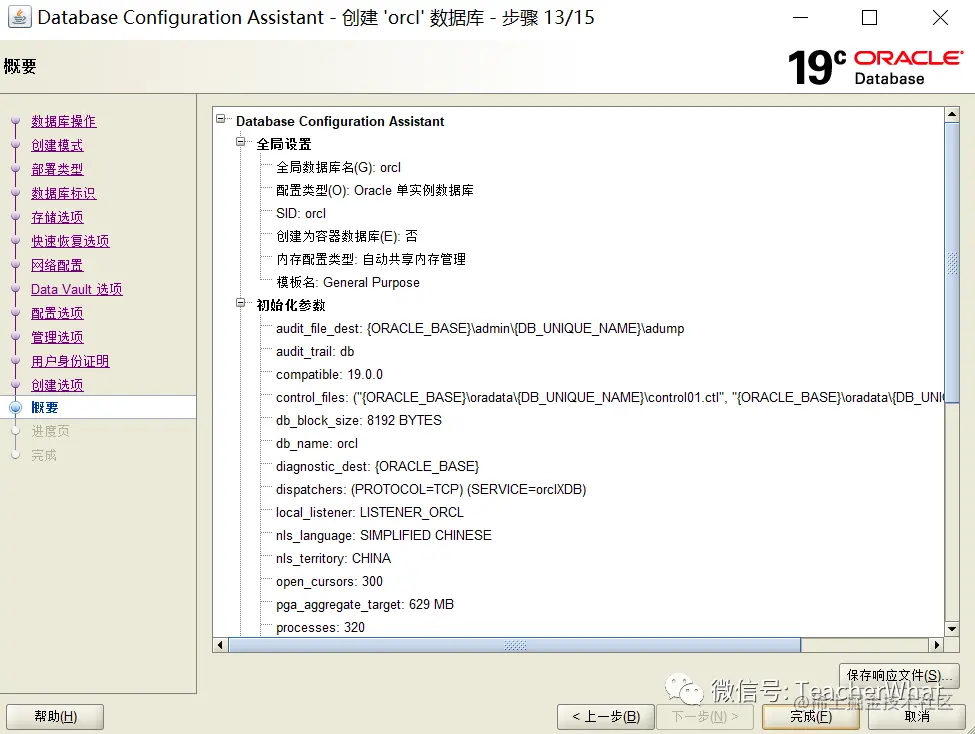
Task: Select the audit_trail: db row
Action: pos(315,351)
